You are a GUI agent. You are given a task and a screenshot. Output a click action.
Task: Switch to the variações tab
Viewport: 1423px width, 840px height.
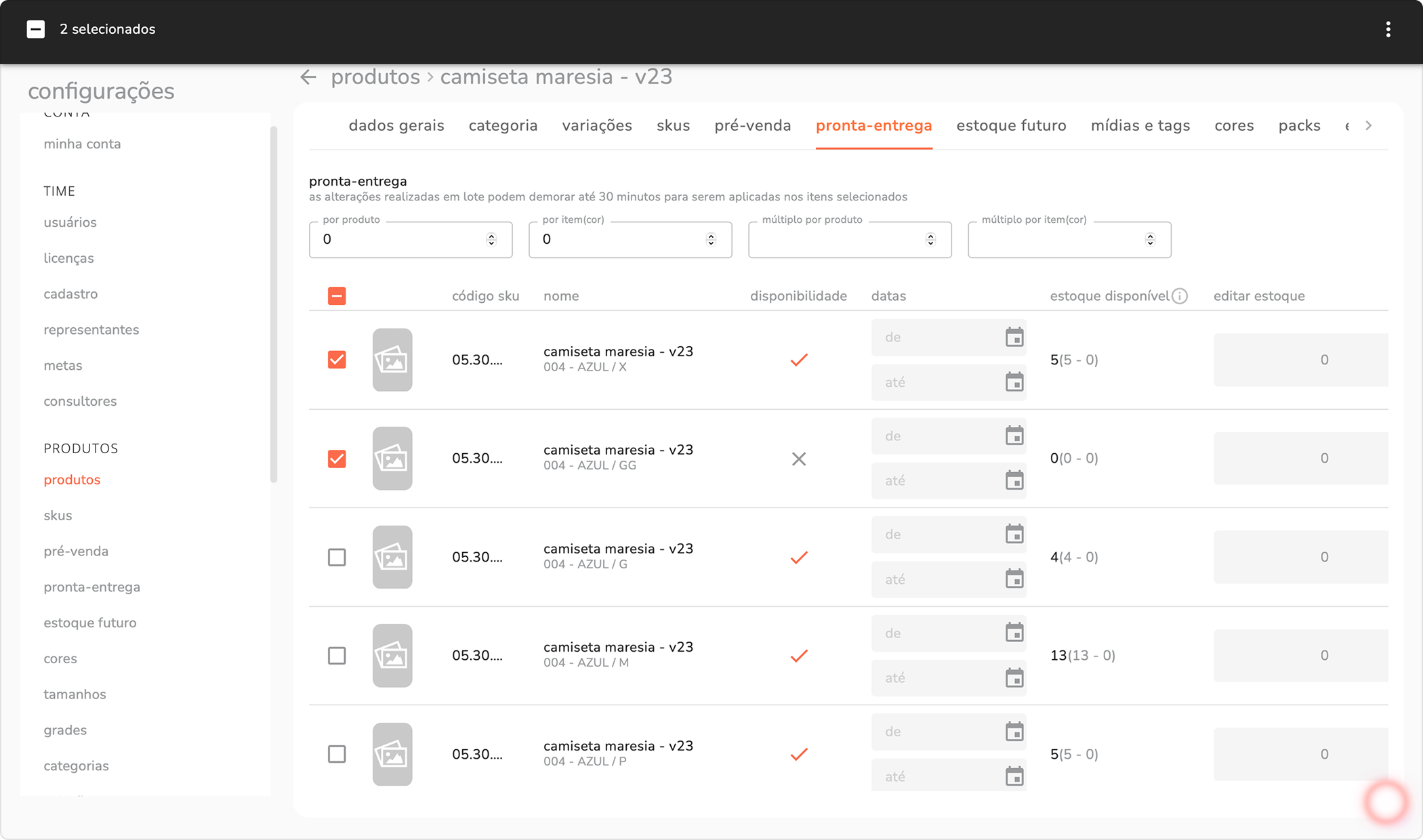tap(596, 126)
